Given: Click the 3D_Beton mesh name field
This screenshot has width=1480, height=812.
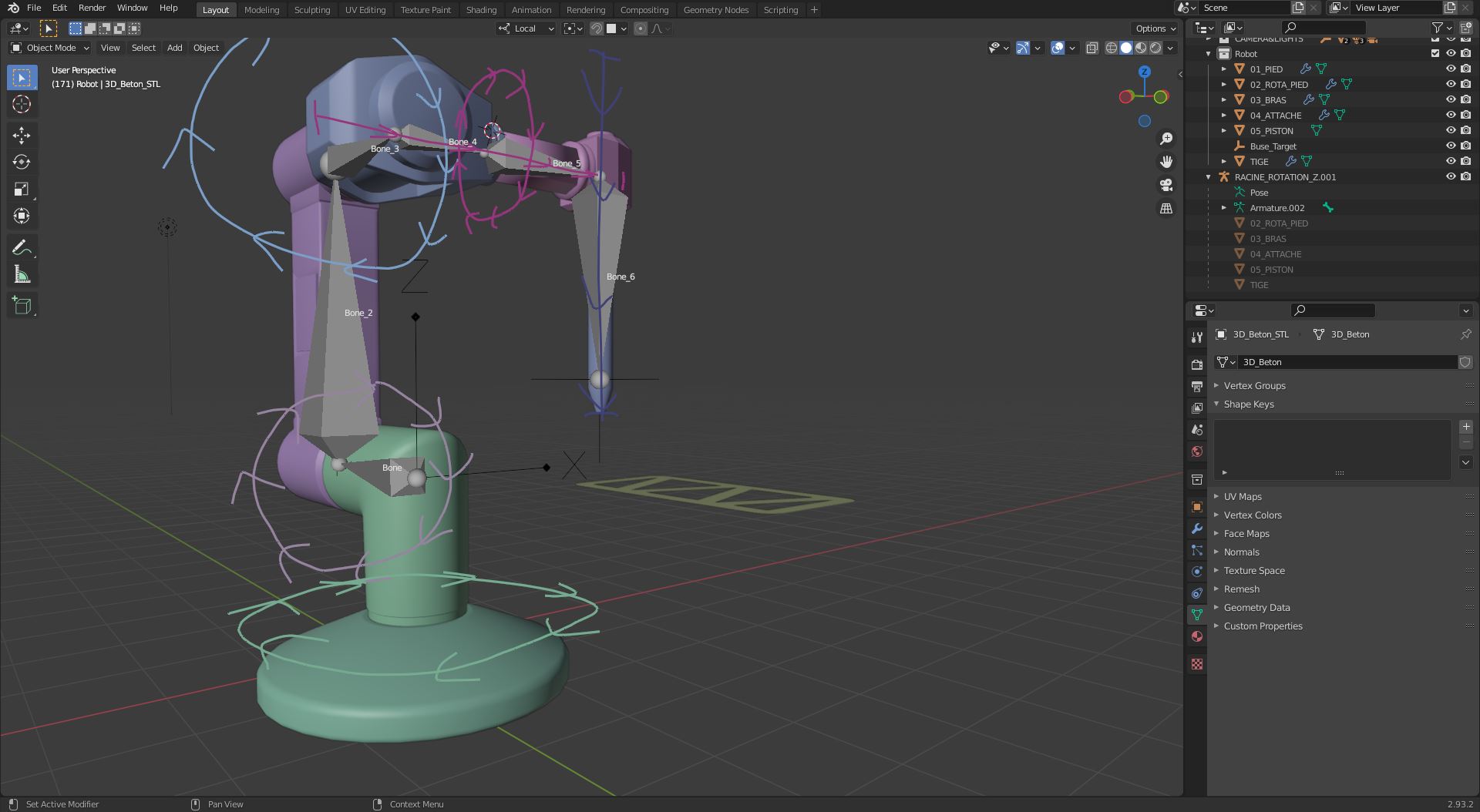Looking at the screenshot, I should (x=1347, y=362).
